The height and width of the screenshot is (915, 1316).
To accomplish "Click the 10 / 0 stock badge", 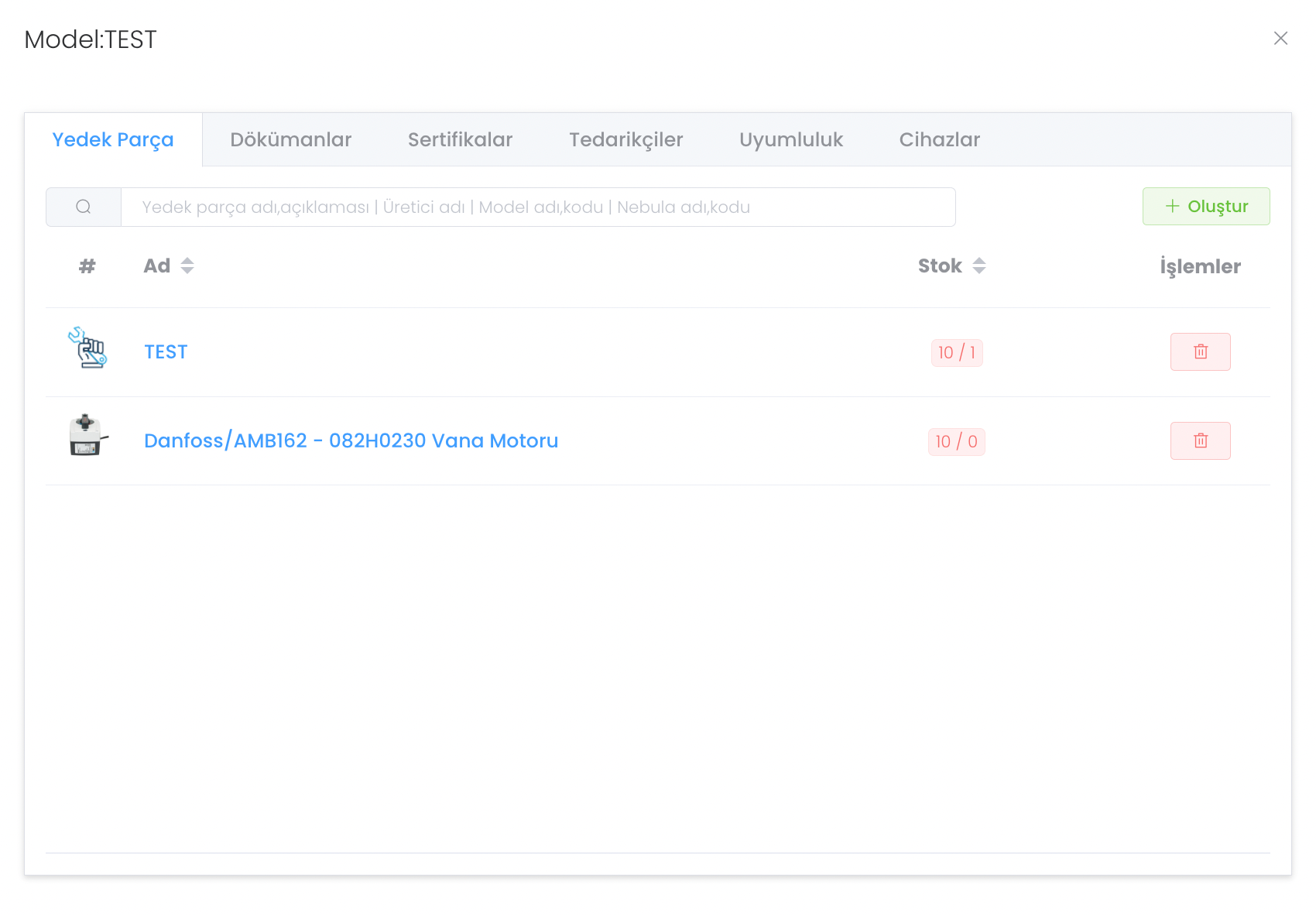I will tap(956, 442).
